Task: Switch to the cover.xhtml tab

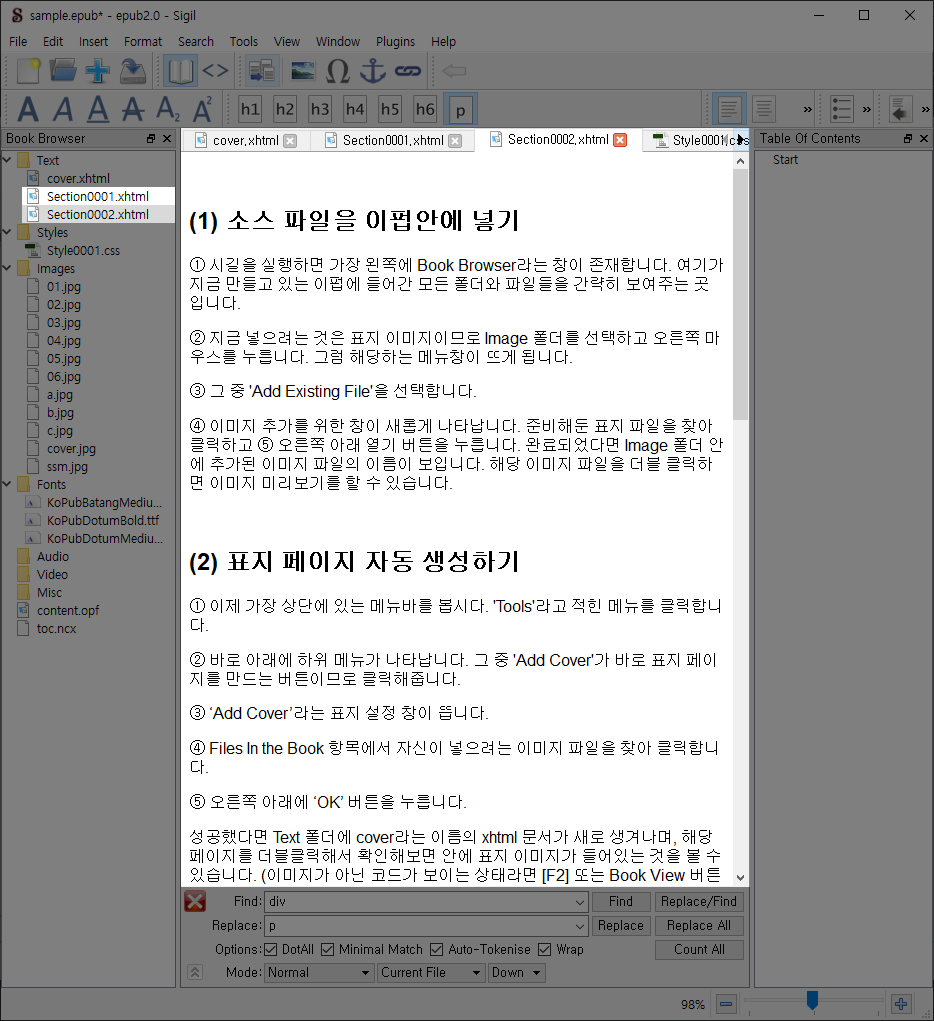Action: [x=245, y=140]
